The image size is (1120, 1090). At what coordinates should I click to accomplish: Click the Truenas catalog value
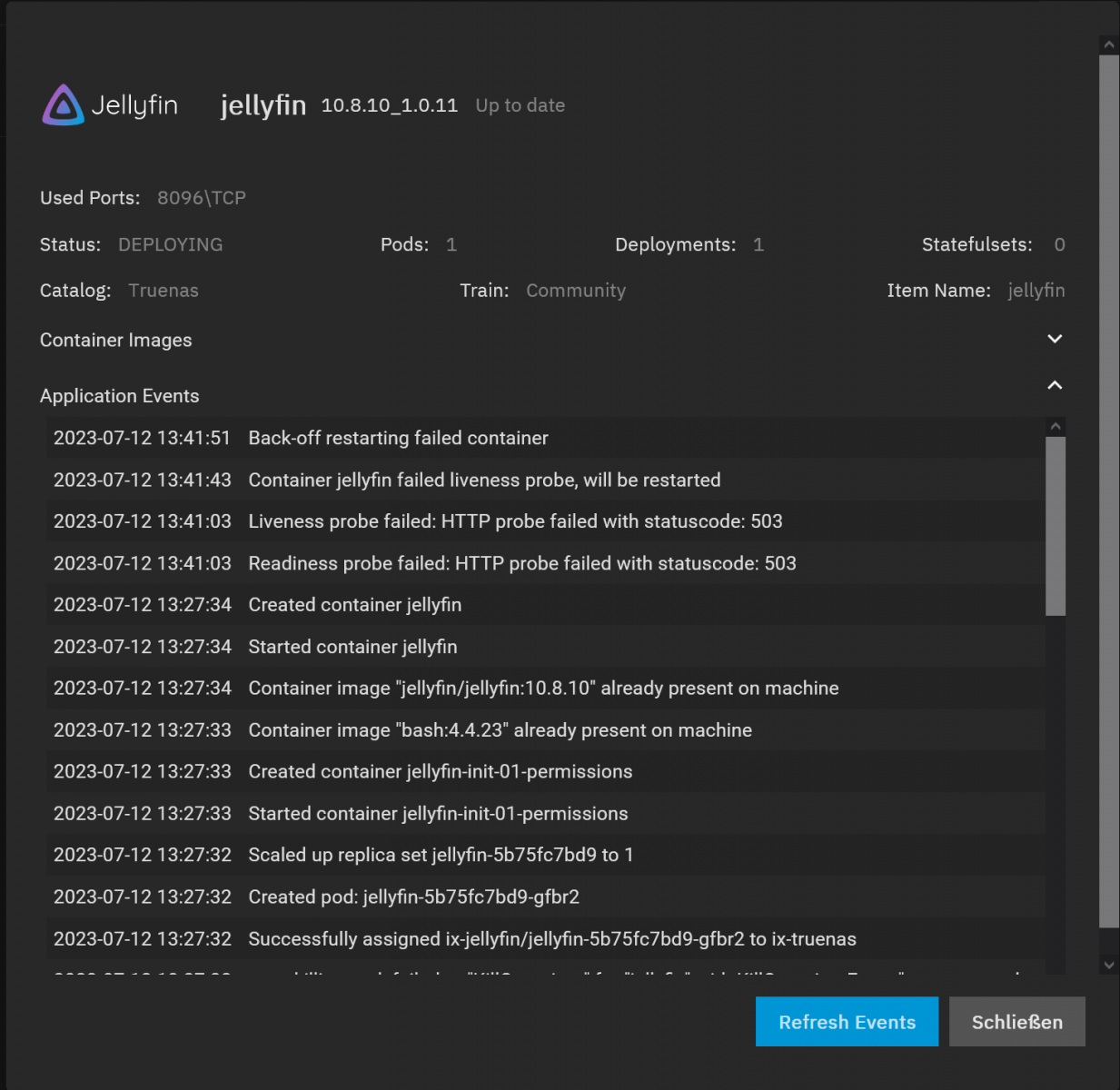coord(164,291)
